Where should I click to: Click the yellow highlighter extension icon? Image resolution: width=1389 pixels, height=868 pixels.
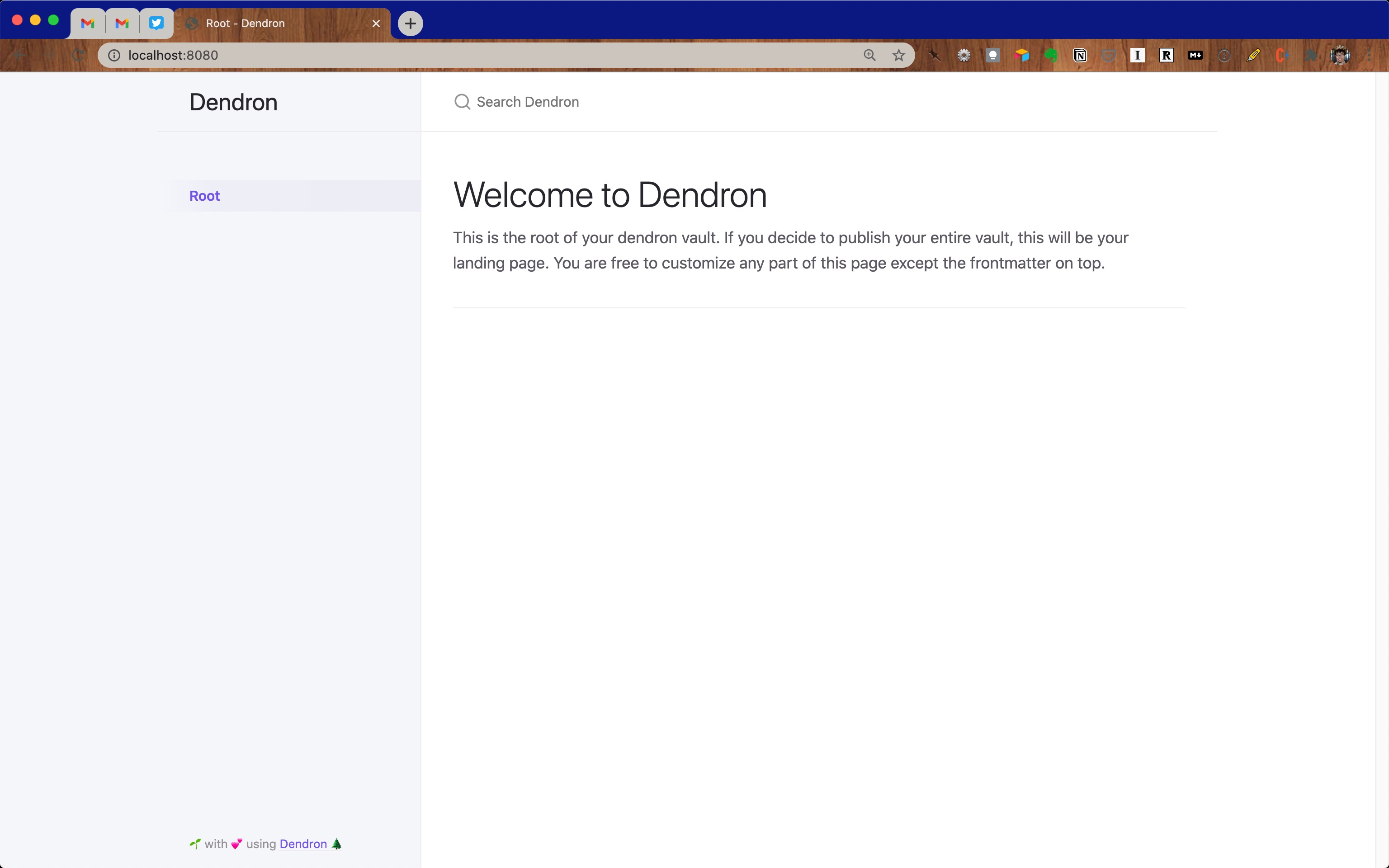(1253, 55)
